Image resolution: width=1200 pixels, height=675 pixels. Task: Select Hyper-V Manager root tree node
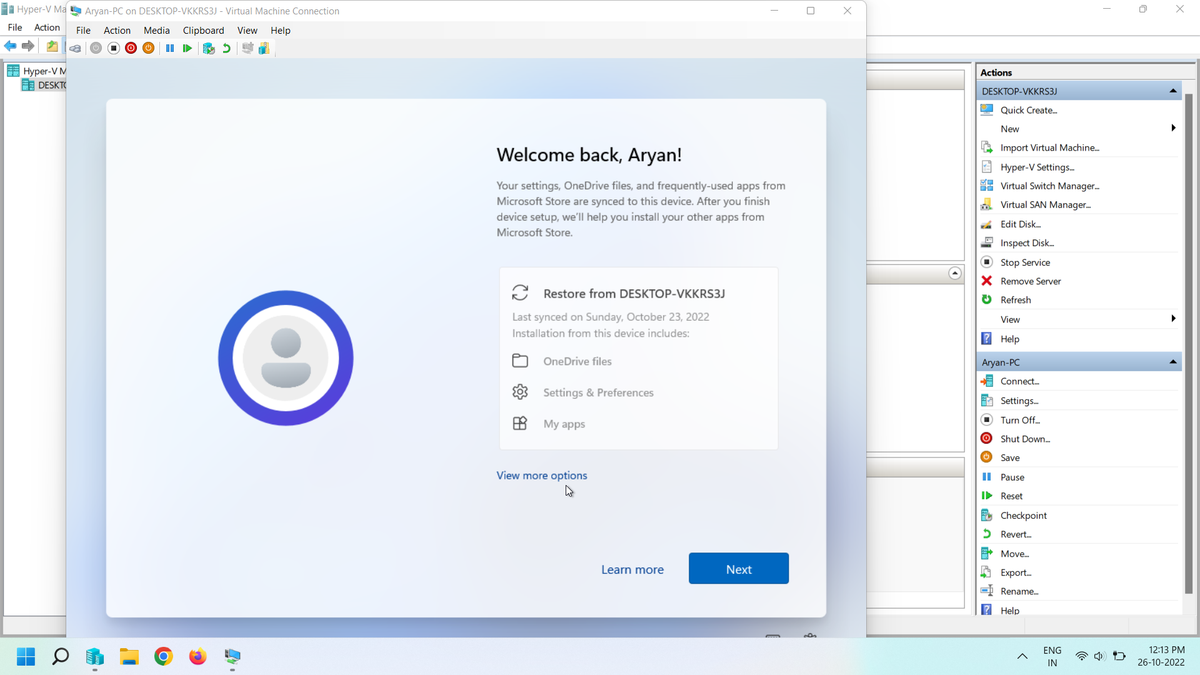pyautogui.click(x=36, y=71)
